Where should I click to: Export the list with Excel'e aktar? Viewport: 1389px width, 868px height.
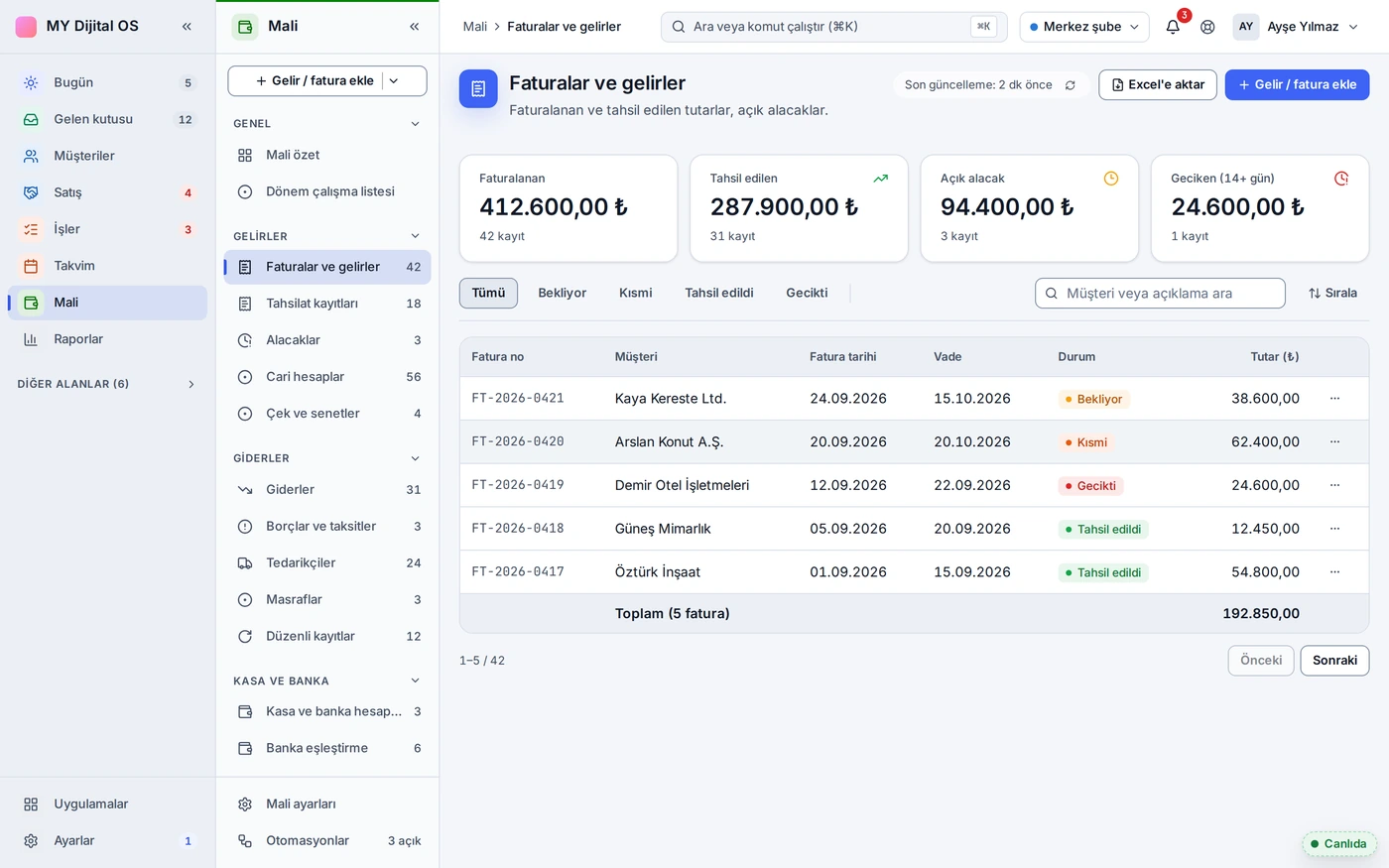click(x=1158, y=84)
